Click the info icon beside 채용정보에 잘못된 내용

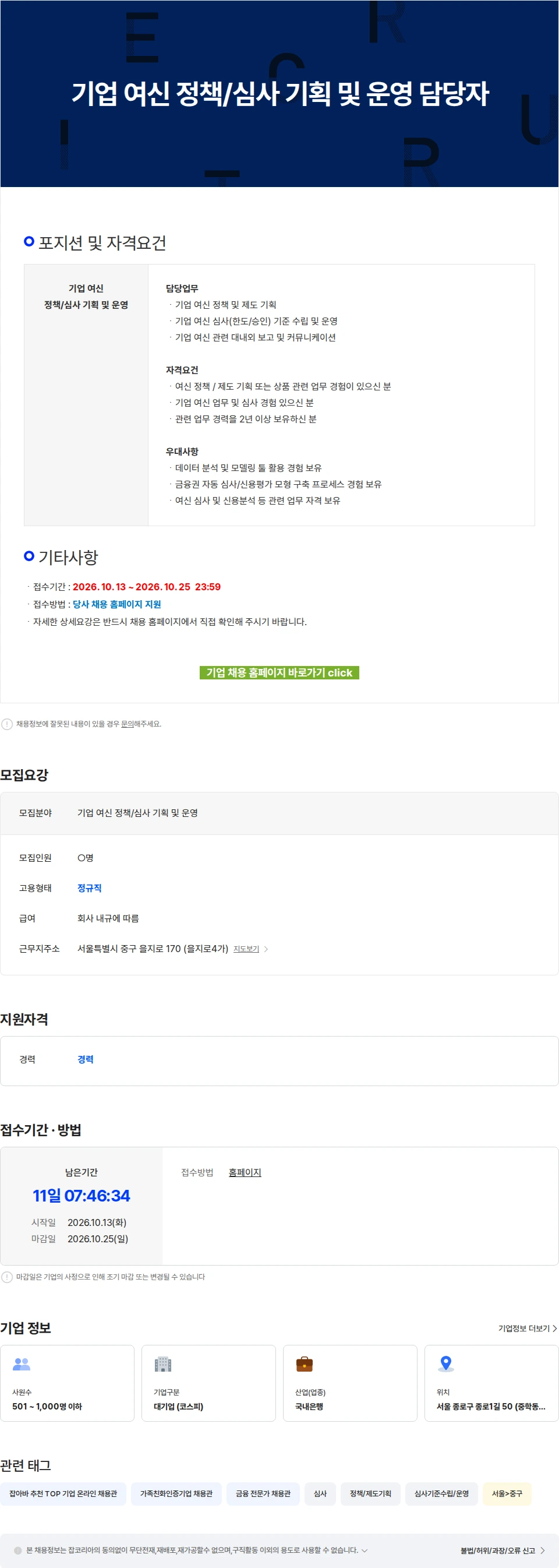point(6,724)
